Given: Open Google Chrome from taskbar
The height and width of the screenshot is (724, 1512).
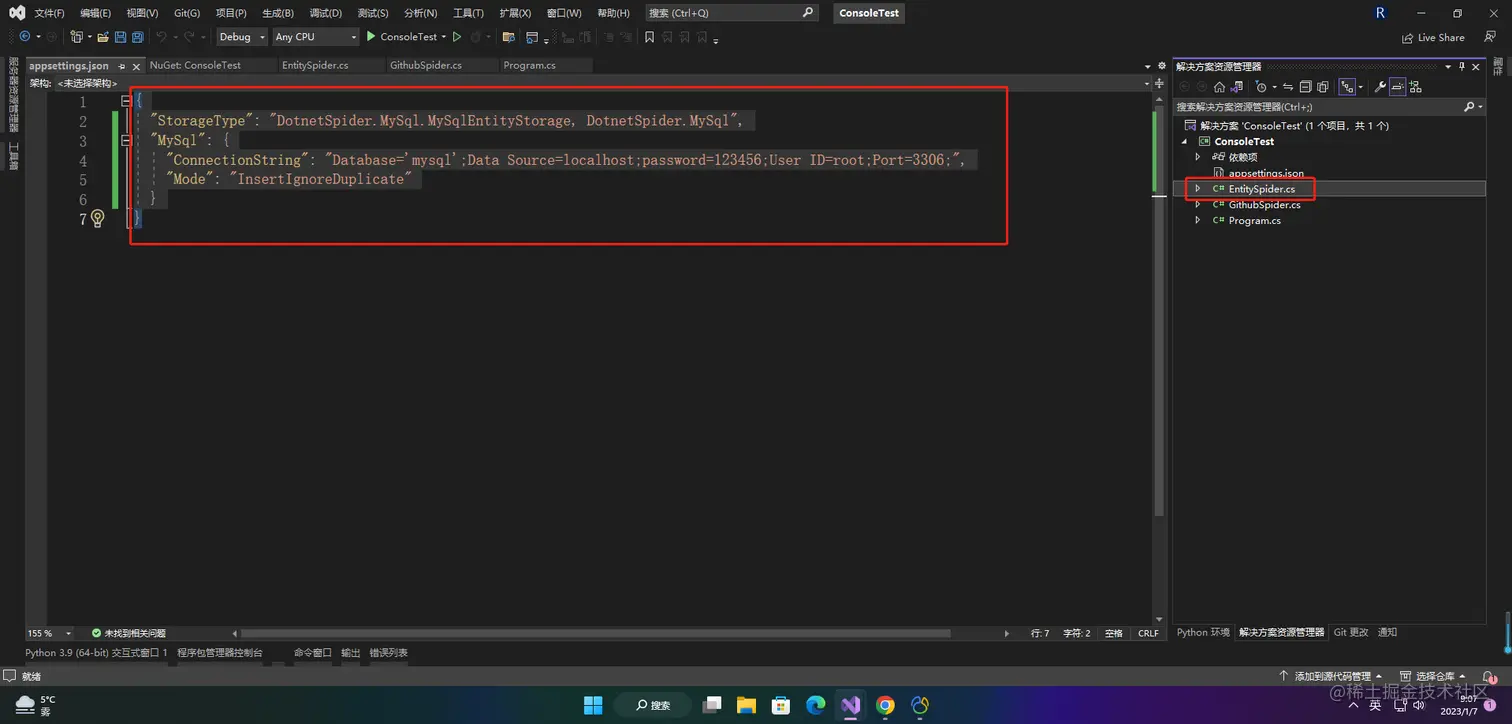Looking at the screenshot, I should [885, 705].
